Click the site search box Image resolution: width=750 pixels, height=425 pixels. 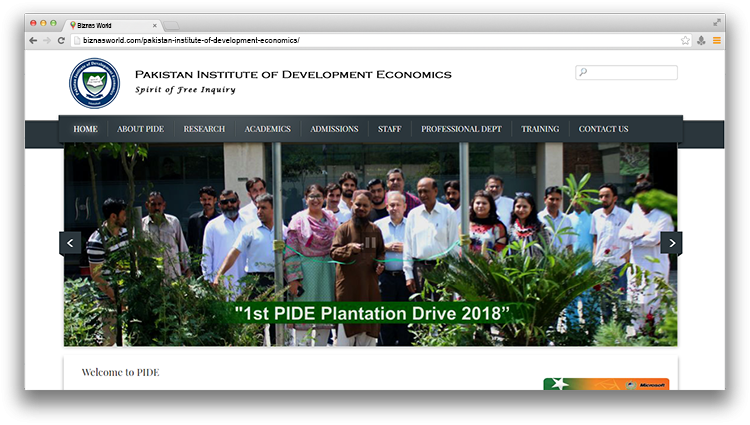click(627, 73)
